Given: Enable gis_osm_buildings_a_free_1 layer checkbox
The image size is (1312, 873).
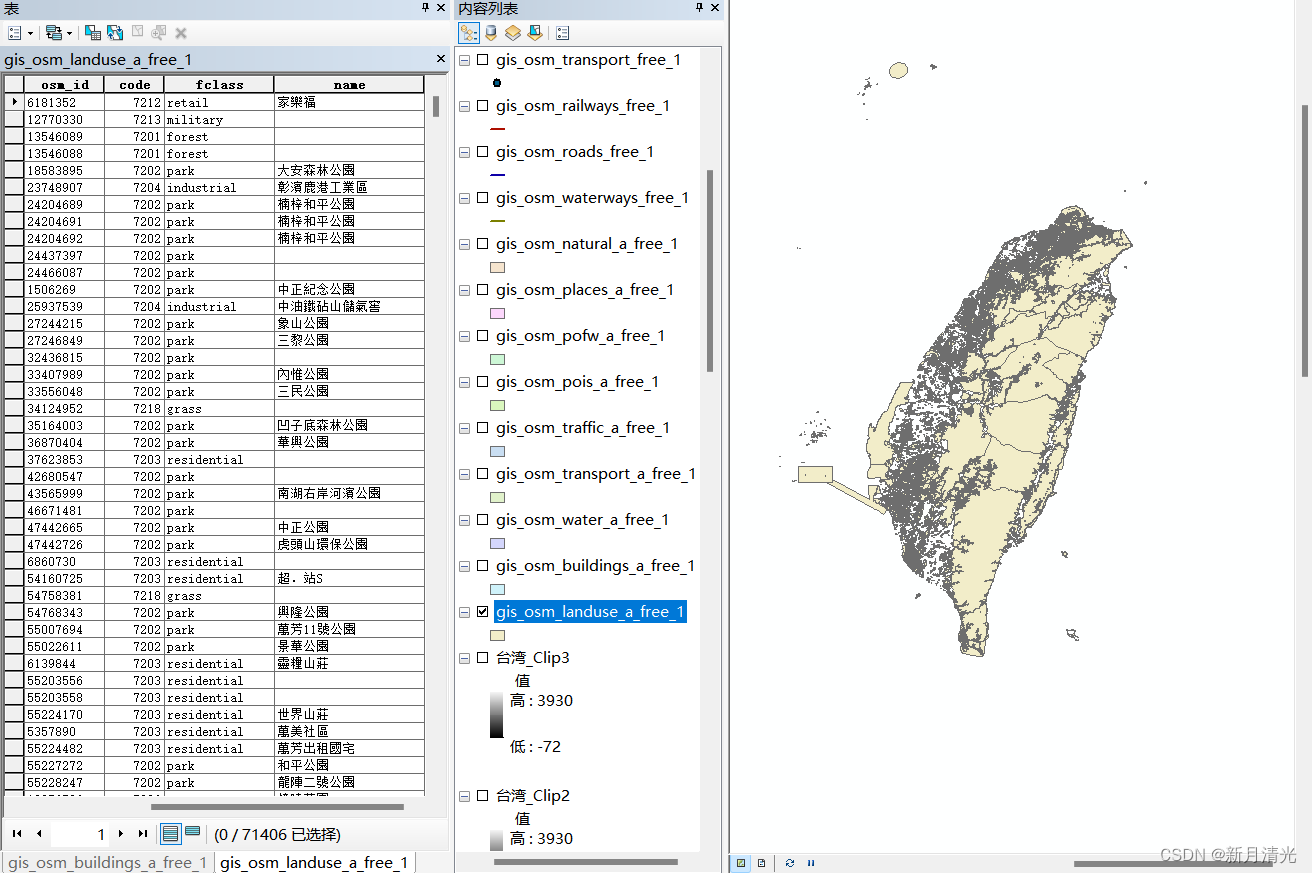Looking at the screenshot, I should [x=483, y=566].
